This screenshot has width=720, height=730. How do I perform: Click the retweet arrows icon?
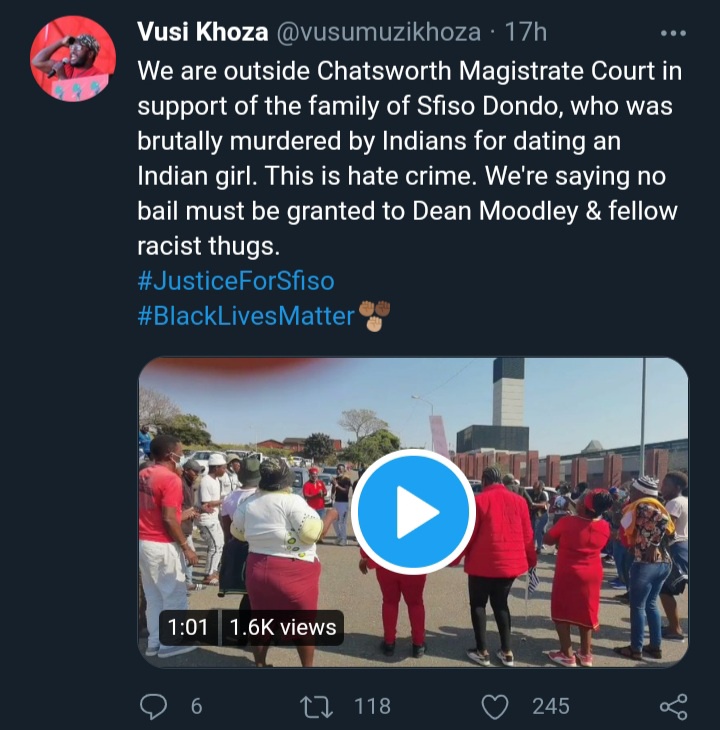(317, 706)
